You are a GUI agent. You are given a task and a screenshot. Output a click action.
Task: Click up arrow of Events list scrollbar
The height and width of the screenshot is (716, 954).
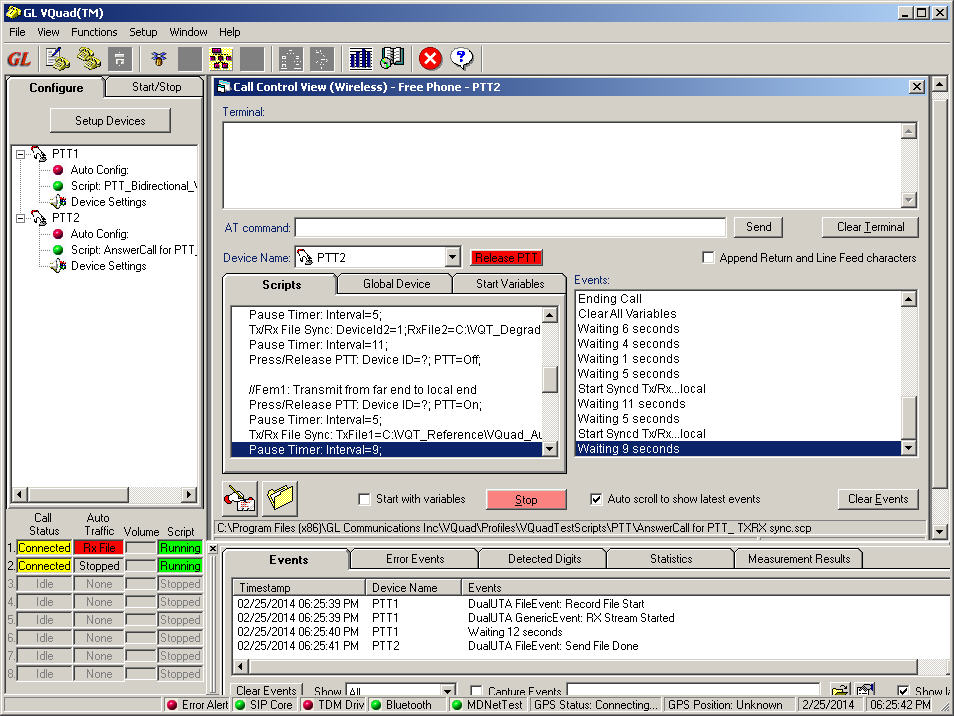(x=908, y=299)
